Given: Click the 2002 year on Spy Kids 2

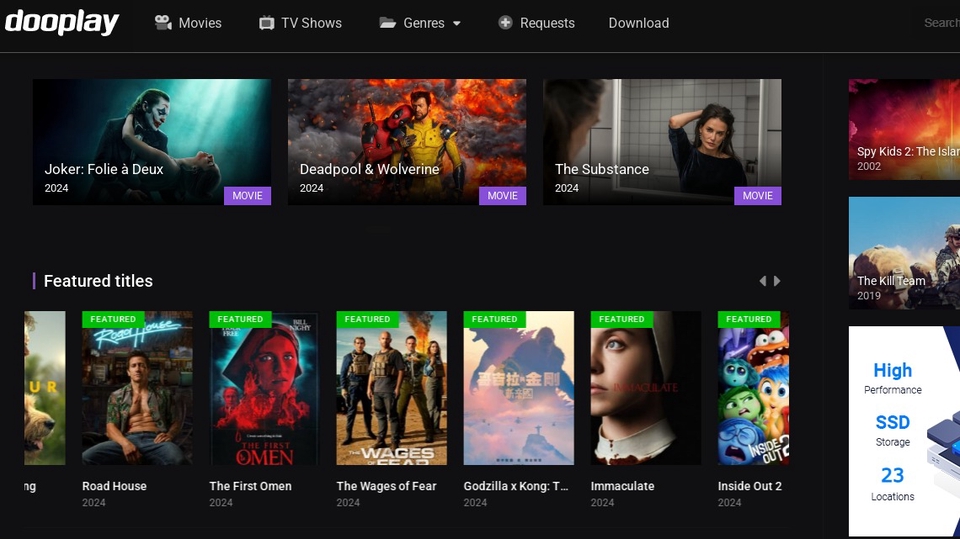Looking at the screenshot, I should point(869,167).
